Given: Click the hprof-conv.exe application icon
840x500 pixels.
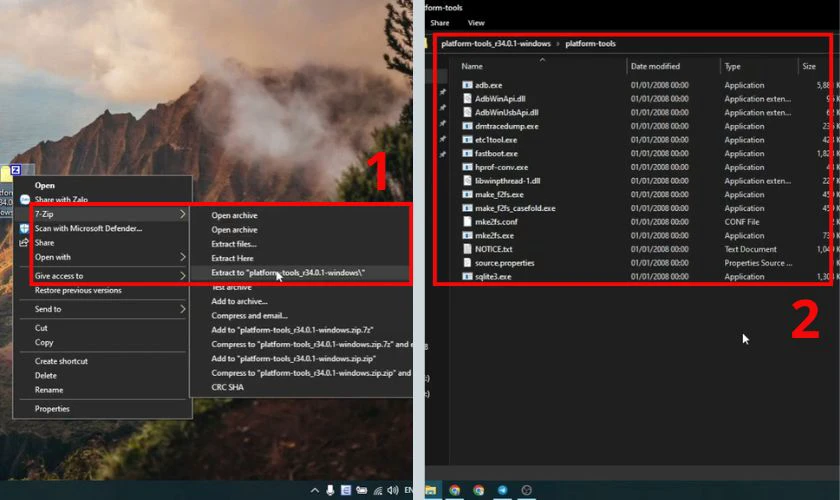Looking at the screenshot, I should coord(467,167).
